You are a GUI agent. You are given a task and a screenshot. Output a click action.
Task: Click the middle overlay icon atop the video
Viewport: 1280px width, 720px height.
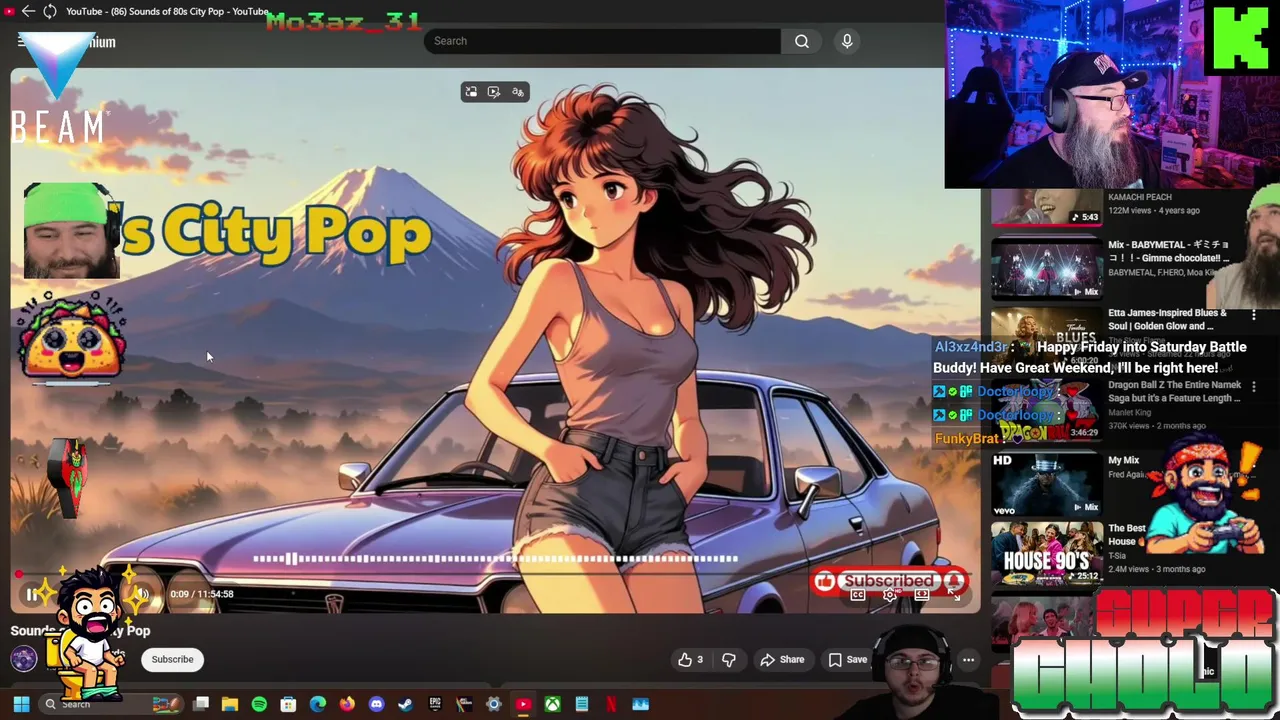[494, 92]
